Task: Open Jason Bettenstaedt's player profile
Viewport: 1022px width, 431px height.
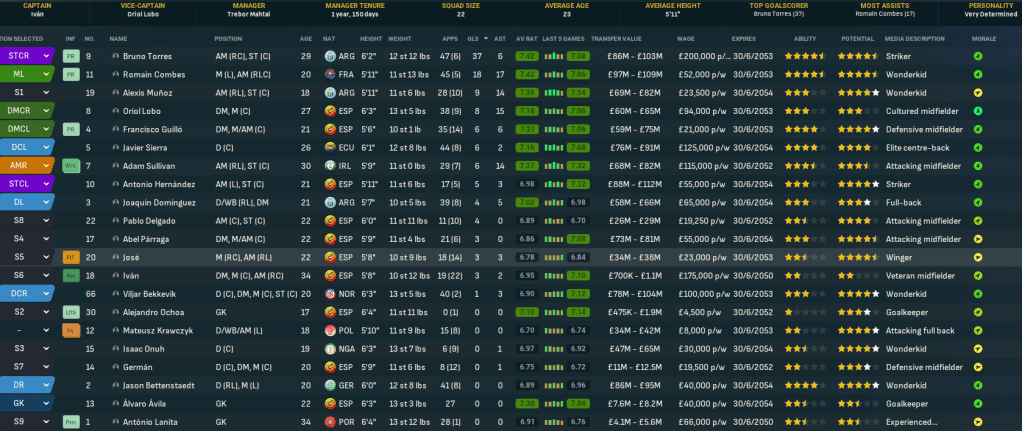Action: click(x=164, y=385)
